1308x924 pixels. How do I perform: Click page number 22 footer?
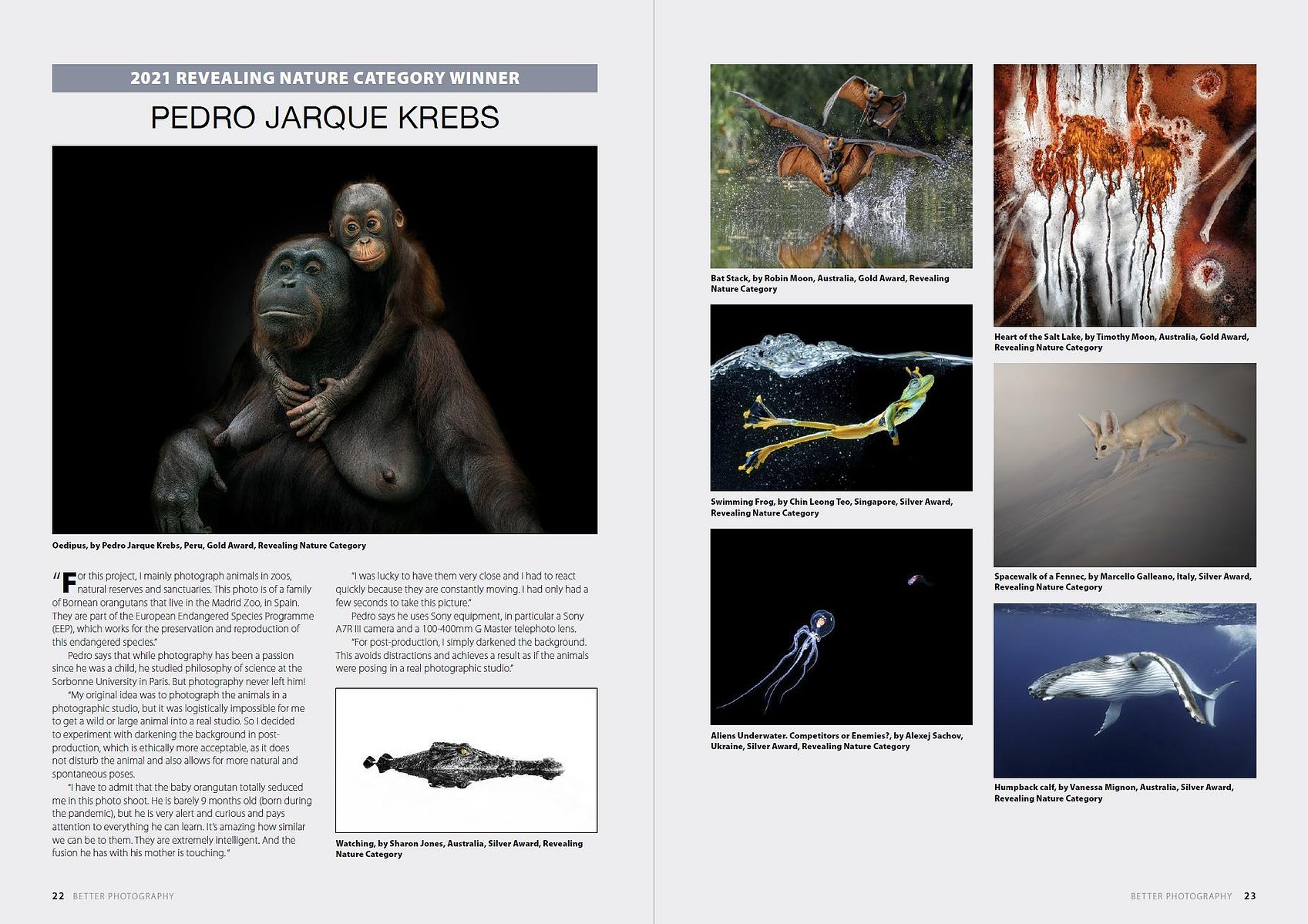[x=59, y=896]
